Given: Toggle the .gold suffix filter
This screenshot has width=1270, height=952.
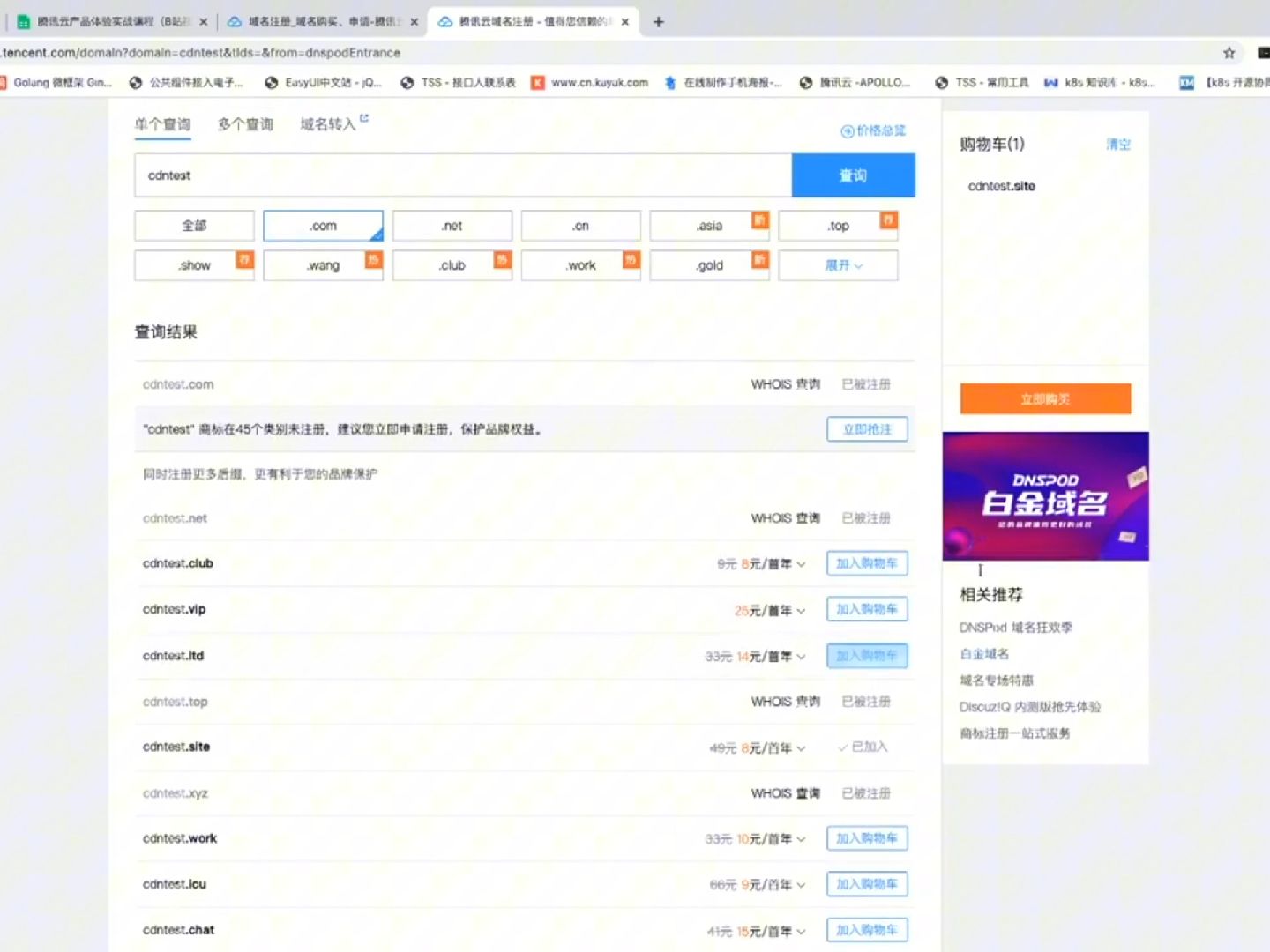Looking at the screenshot, I should [x=709, y=265].
